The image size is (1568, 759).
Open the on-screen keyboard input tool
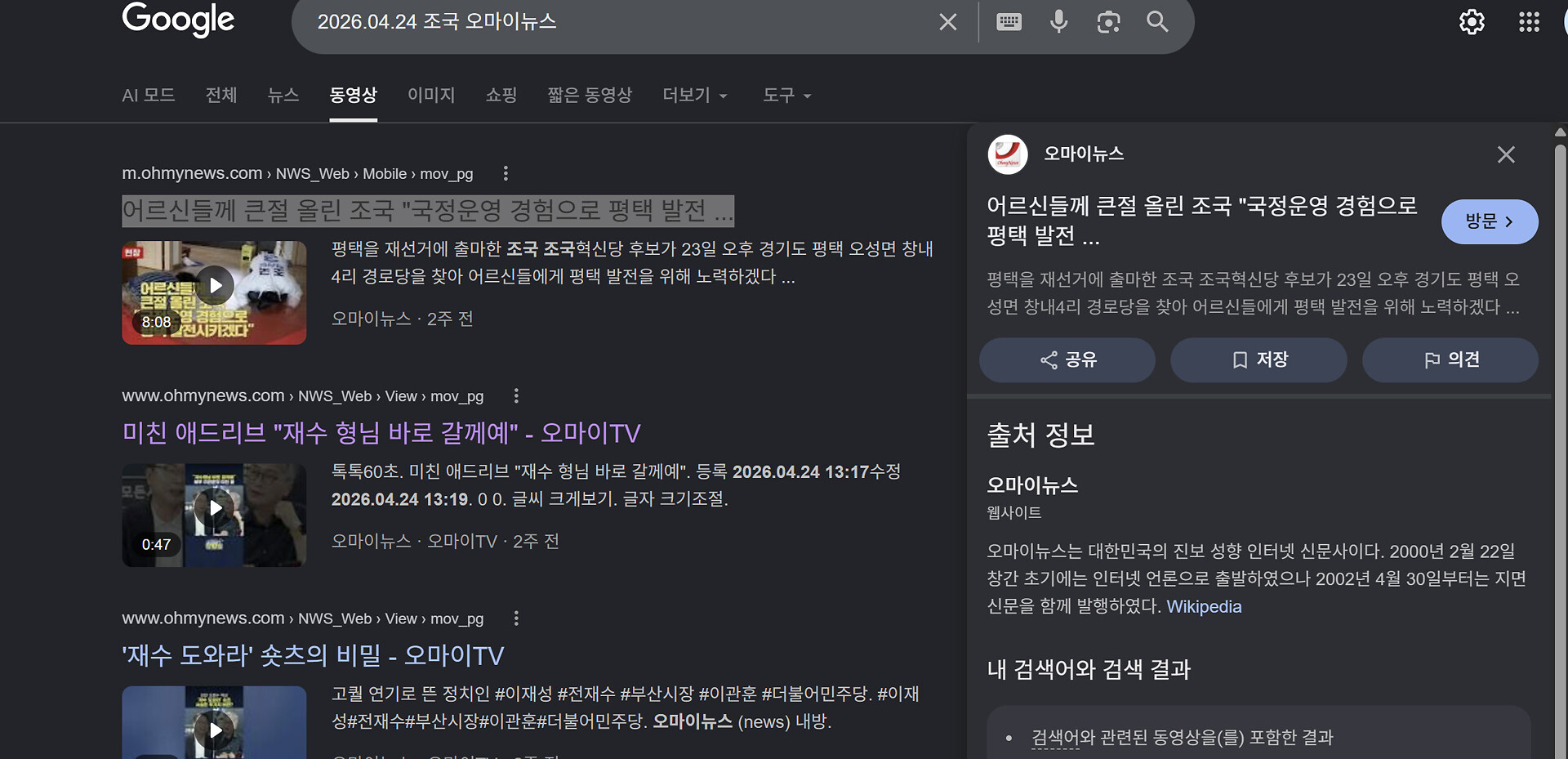coord(1009,22)
